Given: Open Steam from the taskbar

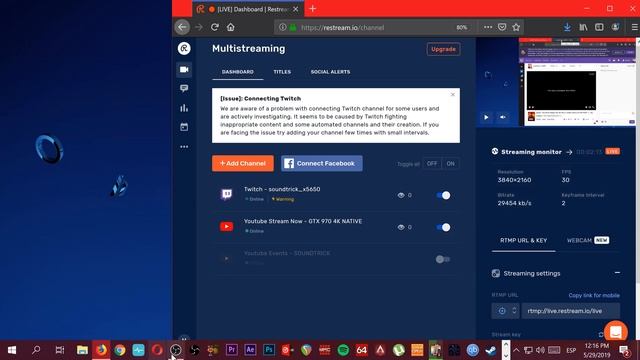Looking at the screenshot, I should 490,350.
